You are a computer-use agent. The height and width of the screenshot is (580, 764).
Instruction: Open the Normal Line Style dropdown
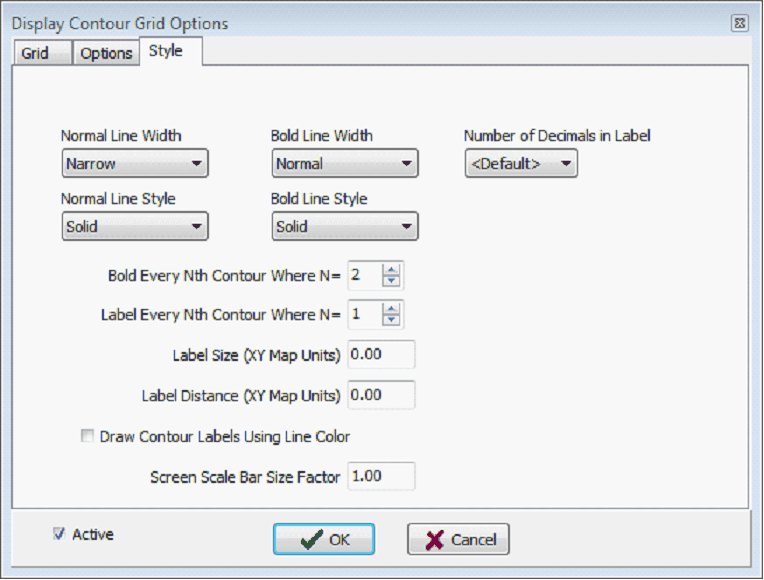click(x=135, y=226)
